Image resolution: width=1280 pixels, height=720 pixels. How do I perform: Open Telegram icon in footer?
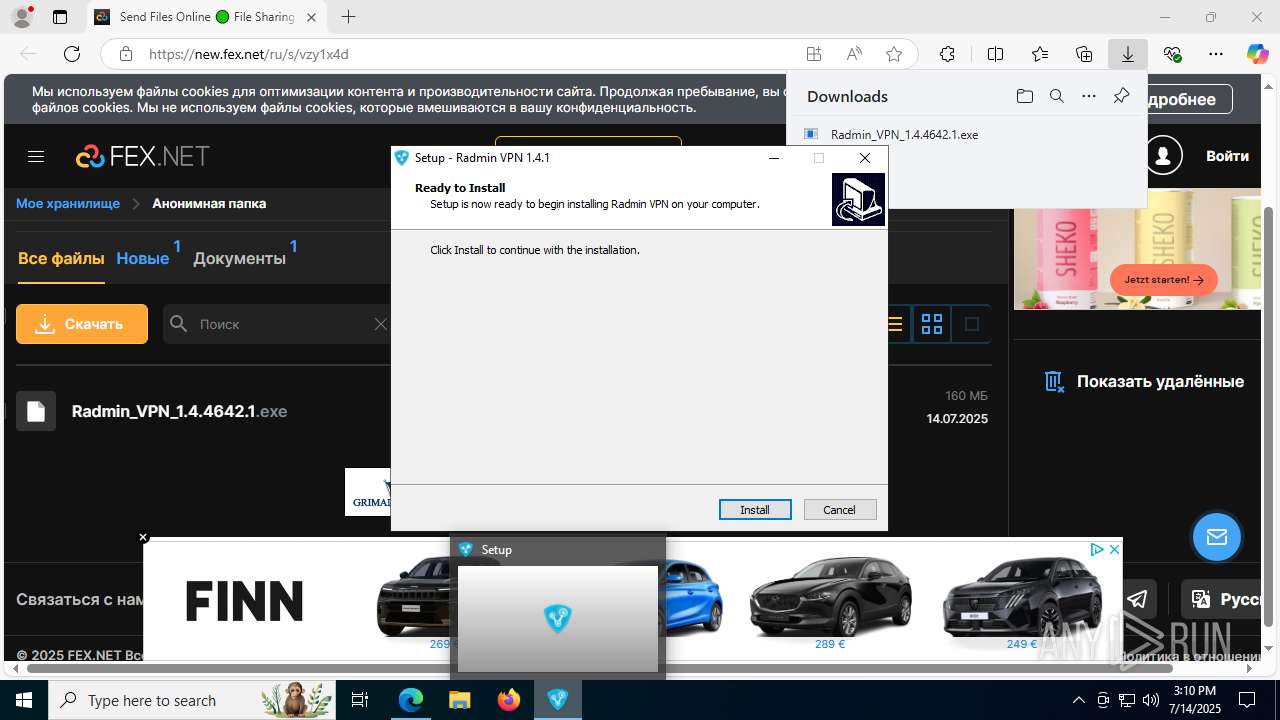coord(1137,599)
